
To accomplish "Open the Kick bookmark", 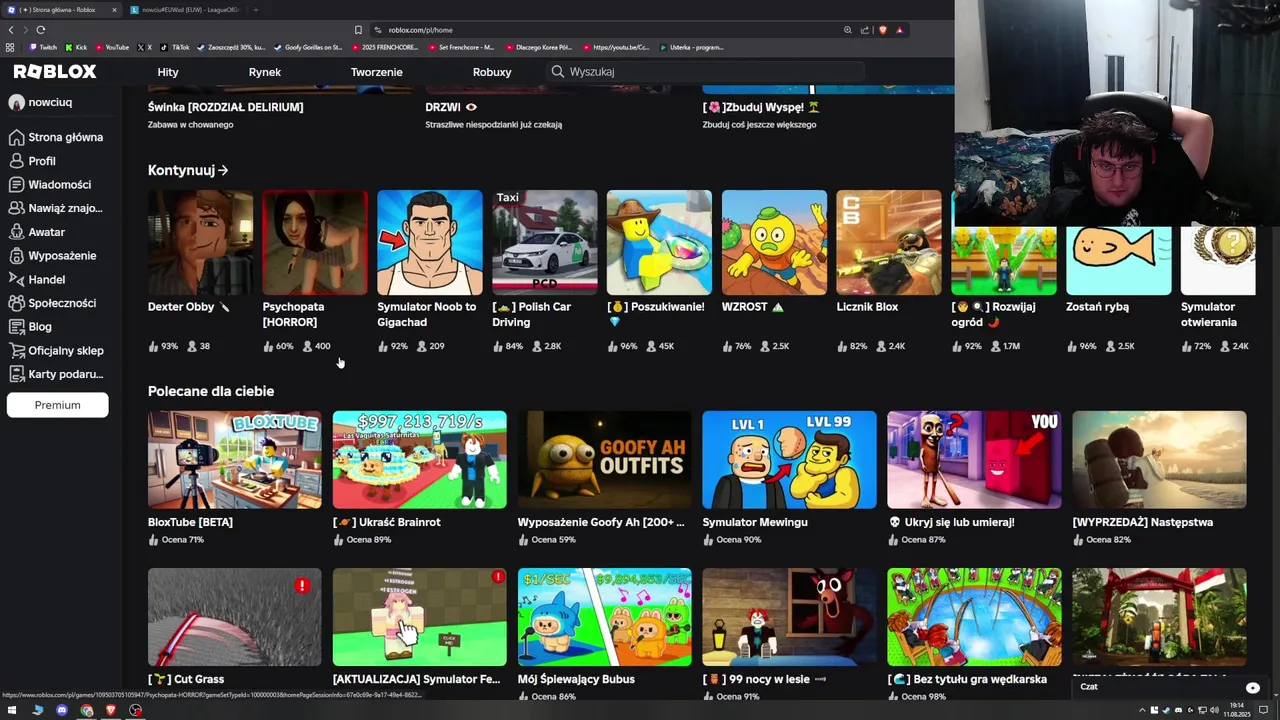I will pyautogui.click(x=77, y=47).
